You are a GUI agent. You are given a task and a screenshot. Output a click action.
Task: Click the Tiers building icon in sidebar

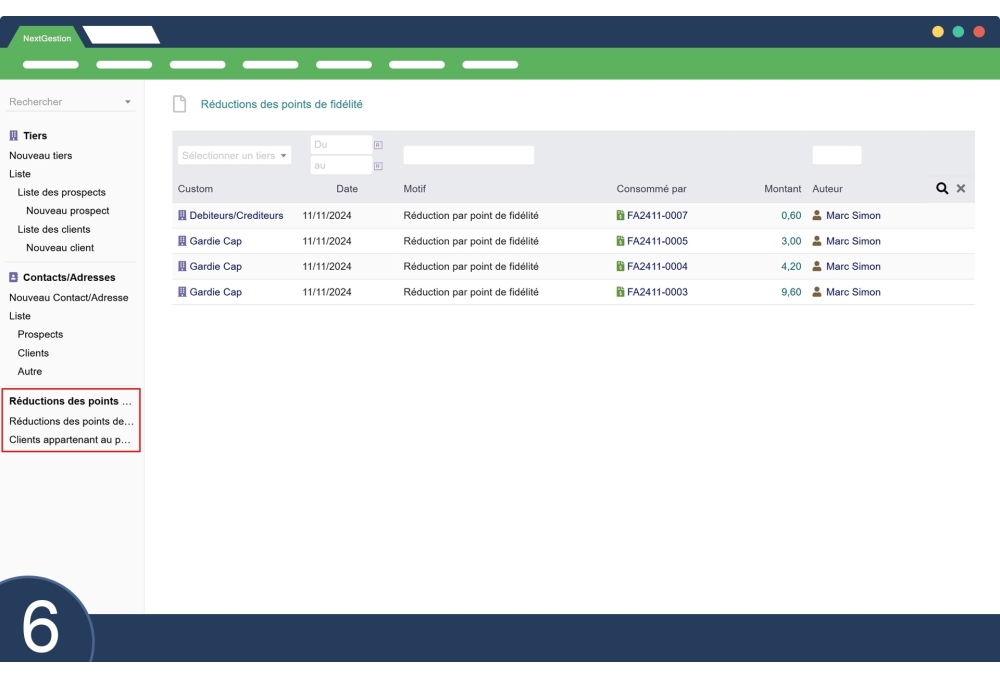click(14, 136)
